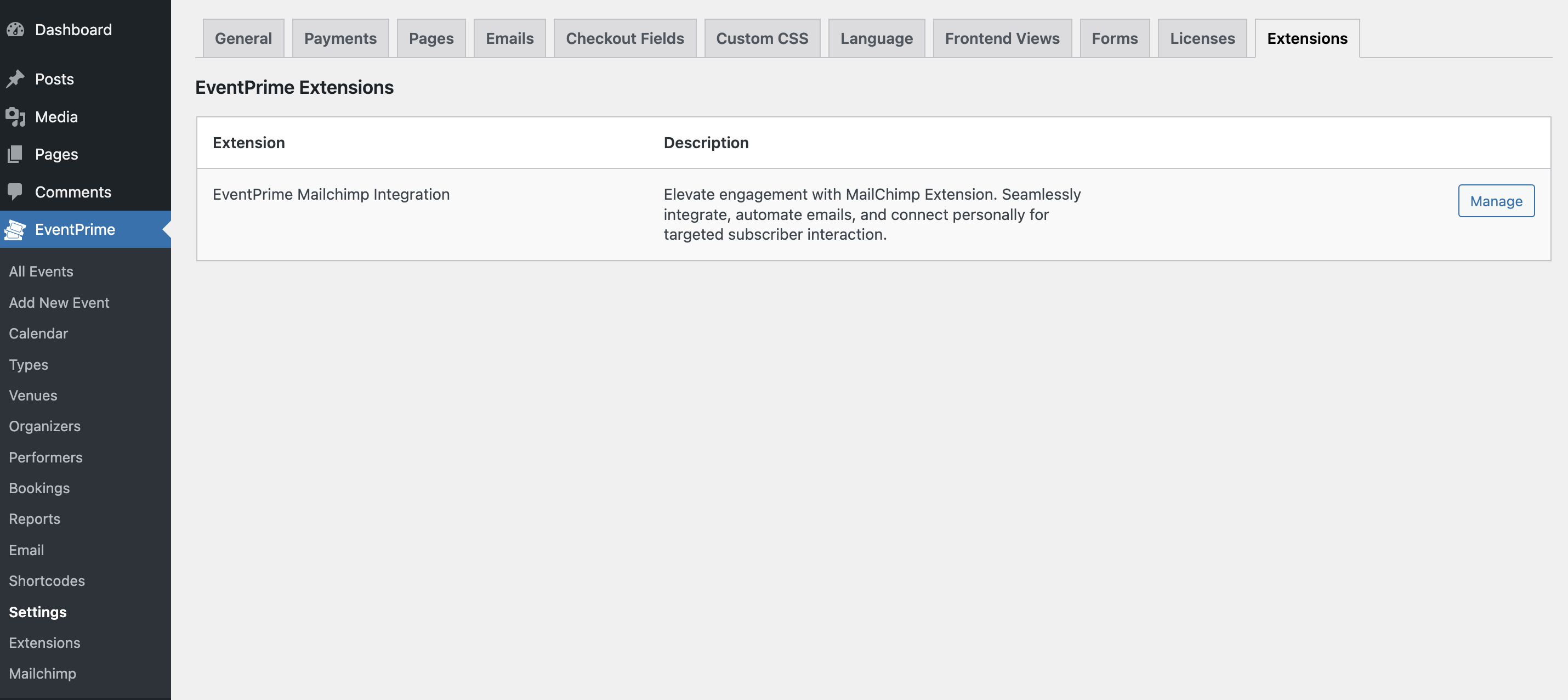Go to the Frontend Views tab
Viewport: 1568px width, 700px height.
point(1001,38)
